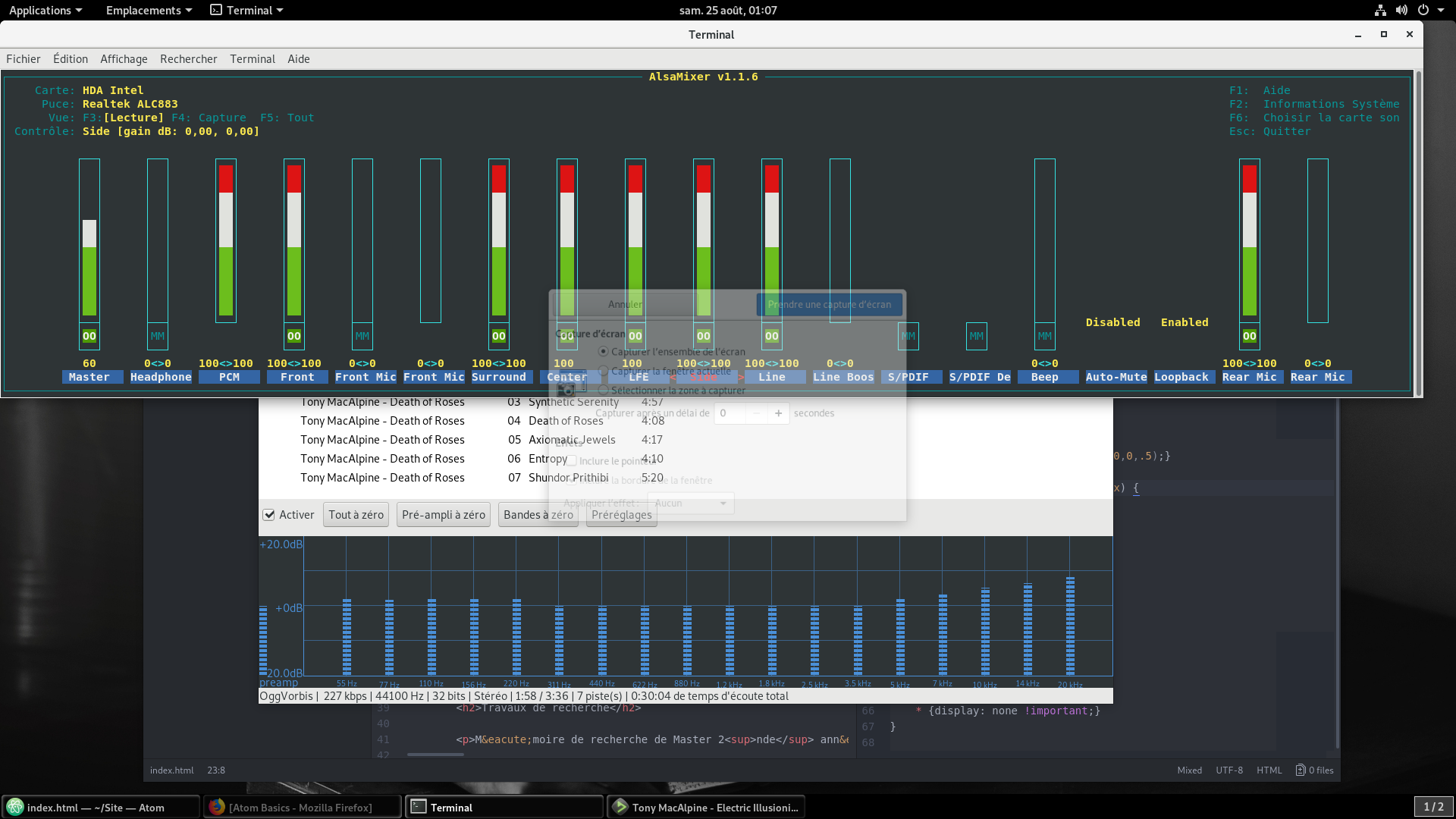Toggle Headphone channel mute indicator
This screenshot has height=819, width=1456.
point(158,336)
